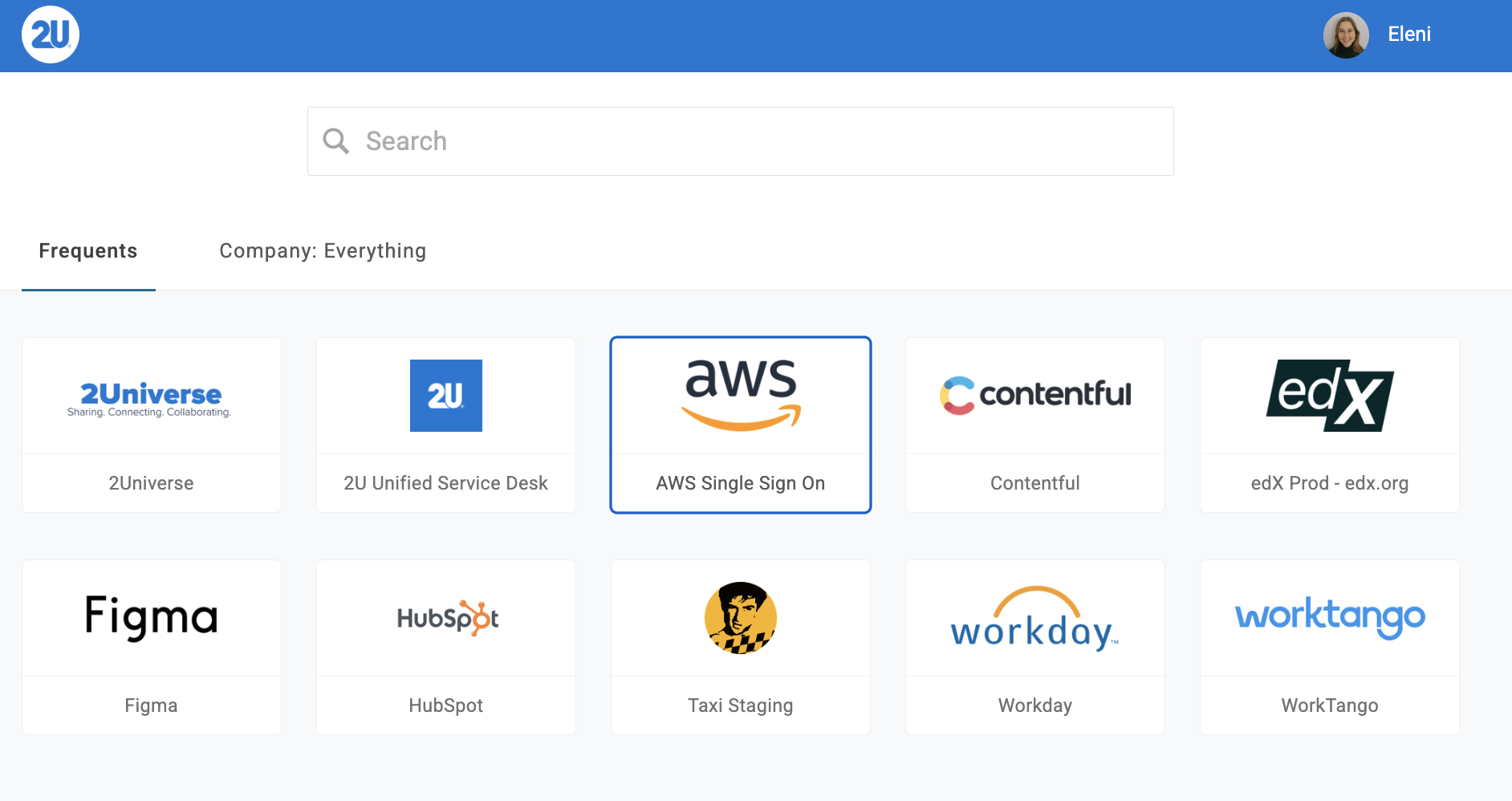Click the Eleni username label
Viewport: 1512px width, 801px height.
[1409, 35]
